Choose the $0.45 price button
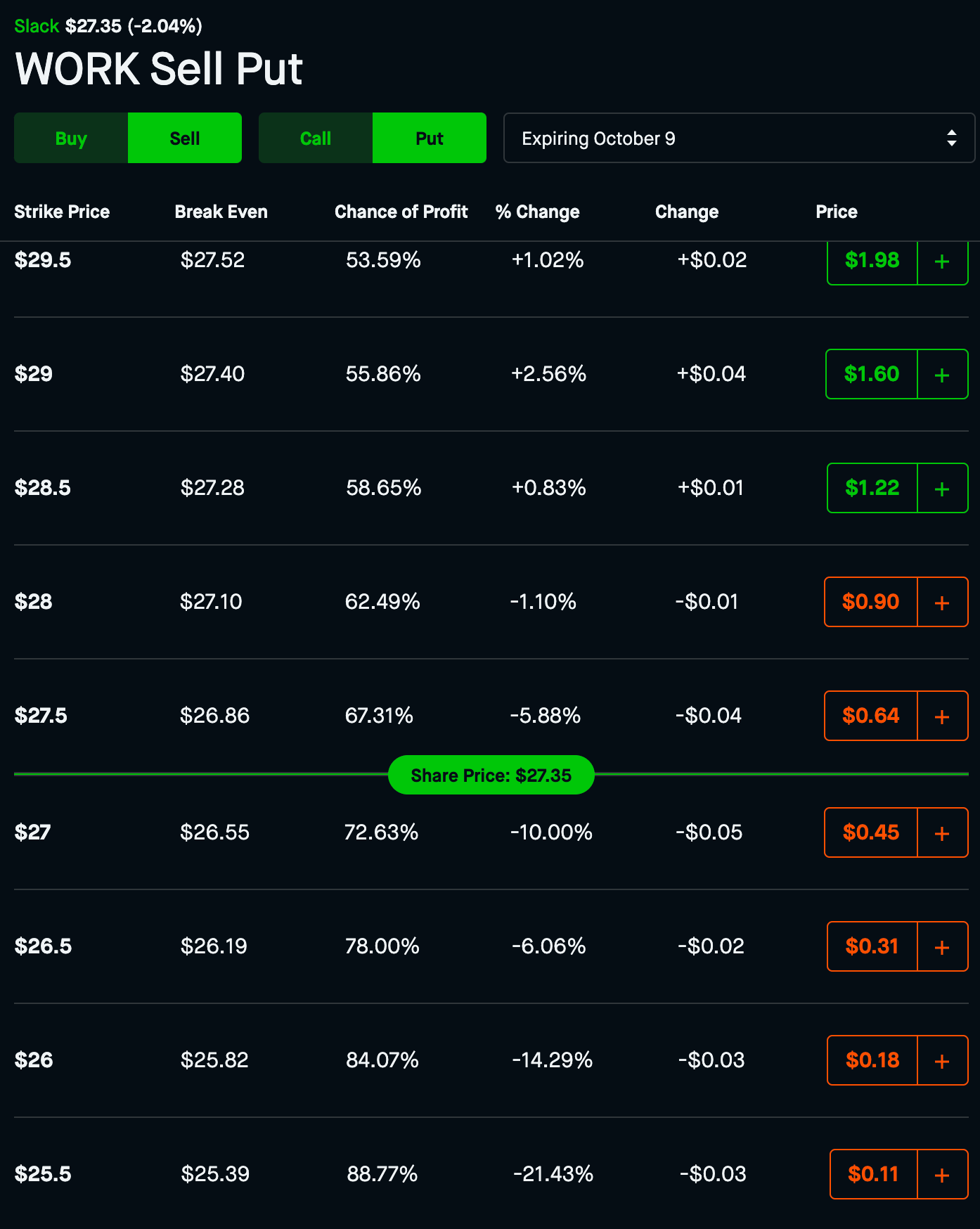Screen dimensions: 980x1229 (x=871, y=832)
